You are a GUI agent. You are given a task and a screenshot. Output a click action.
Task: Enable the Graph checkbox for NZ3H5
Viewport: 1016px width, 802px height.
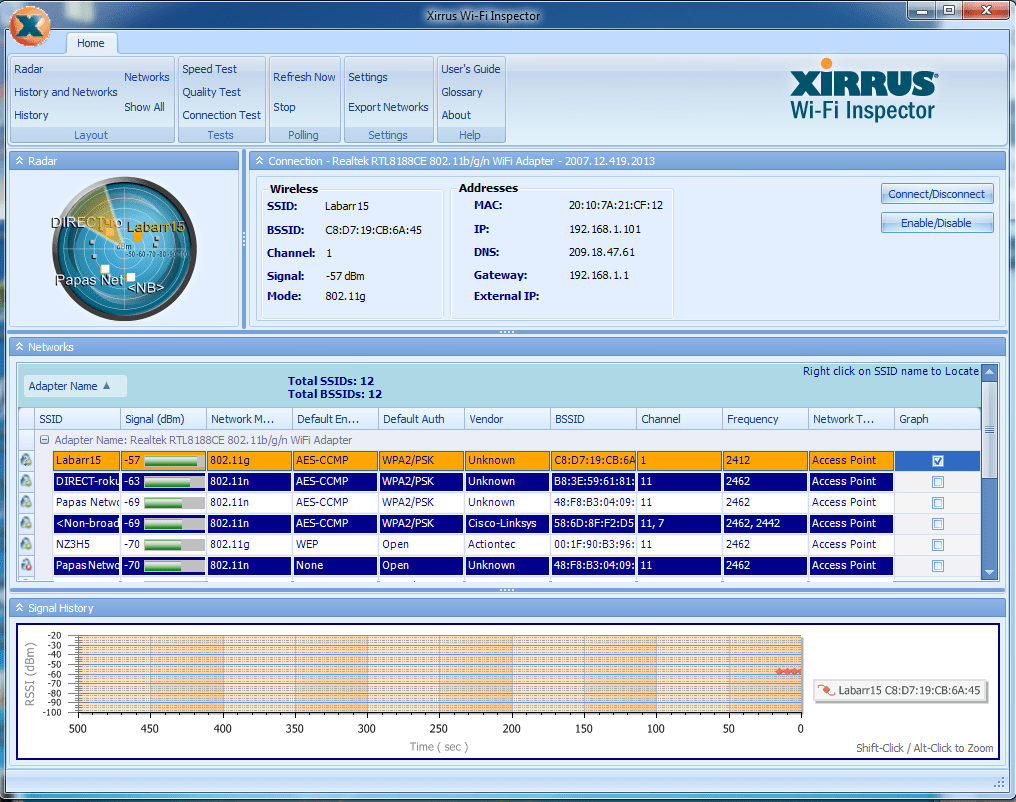coord(937,544)
